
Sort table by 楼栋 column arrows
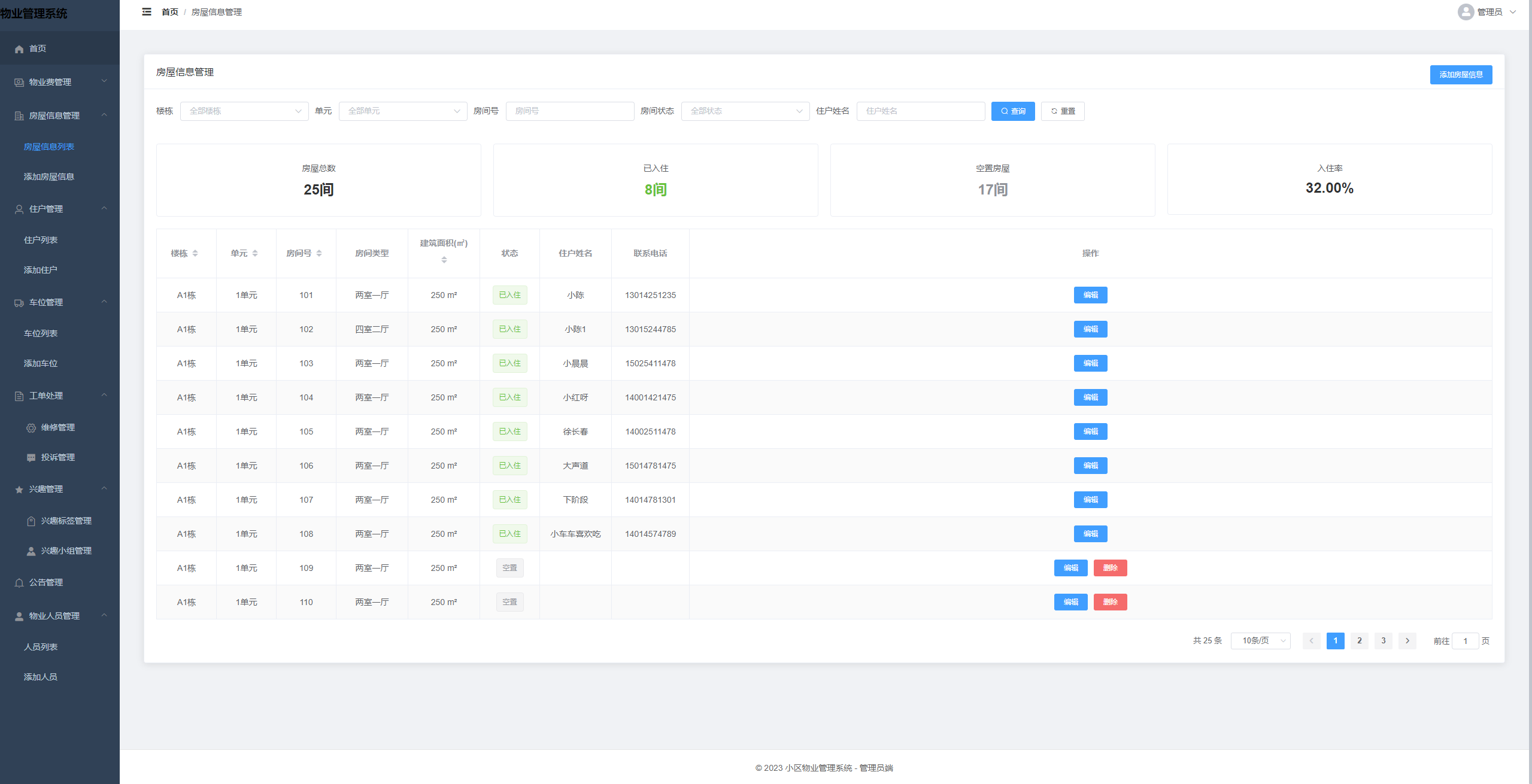point(195,254)
